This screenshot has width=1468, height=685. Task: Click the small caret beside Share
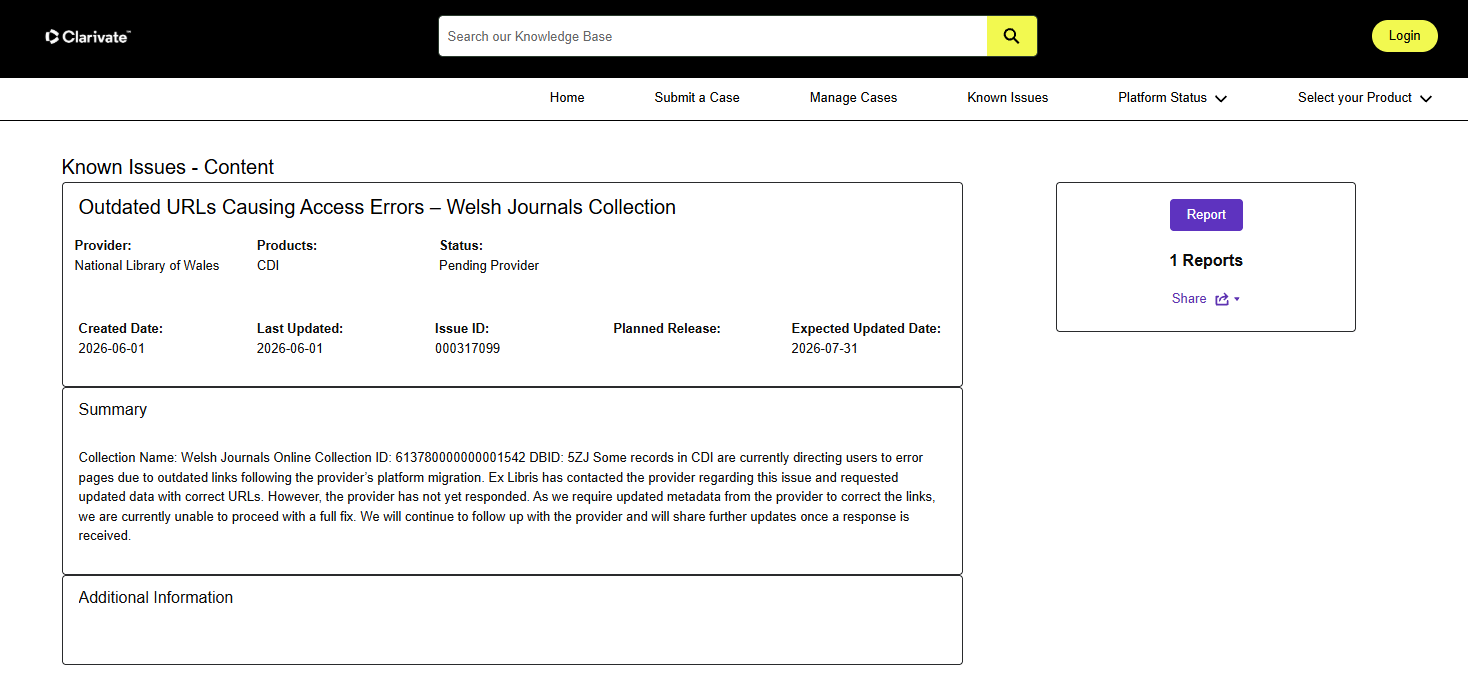(x=1237, y=300)
